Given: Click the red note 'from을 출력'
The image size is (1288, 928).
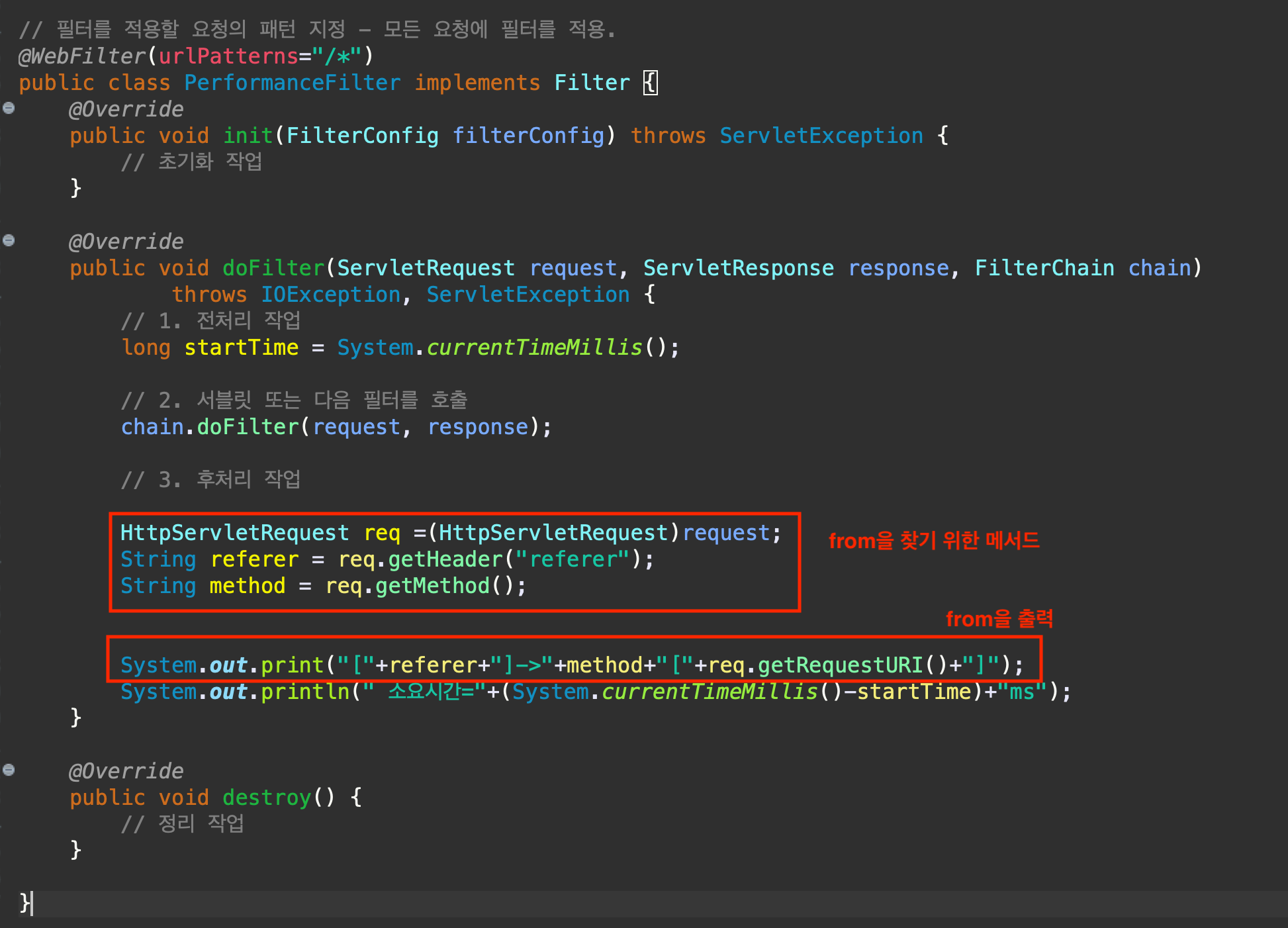Looking at the screenshot, I should point(999,619).
